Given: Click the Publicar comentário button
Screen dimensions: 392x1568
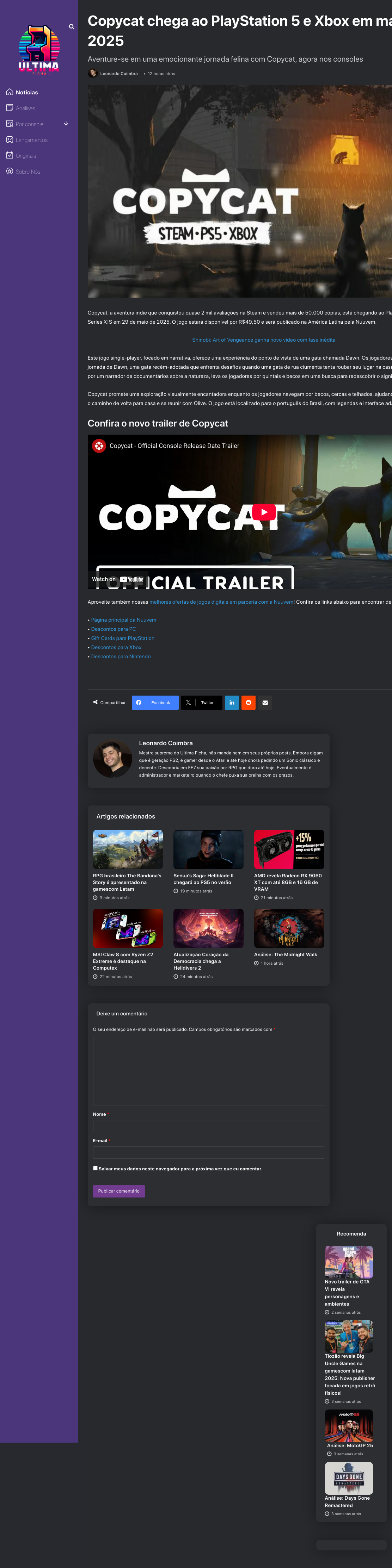Looking at the screenshot, I should tap(119, 1191).
